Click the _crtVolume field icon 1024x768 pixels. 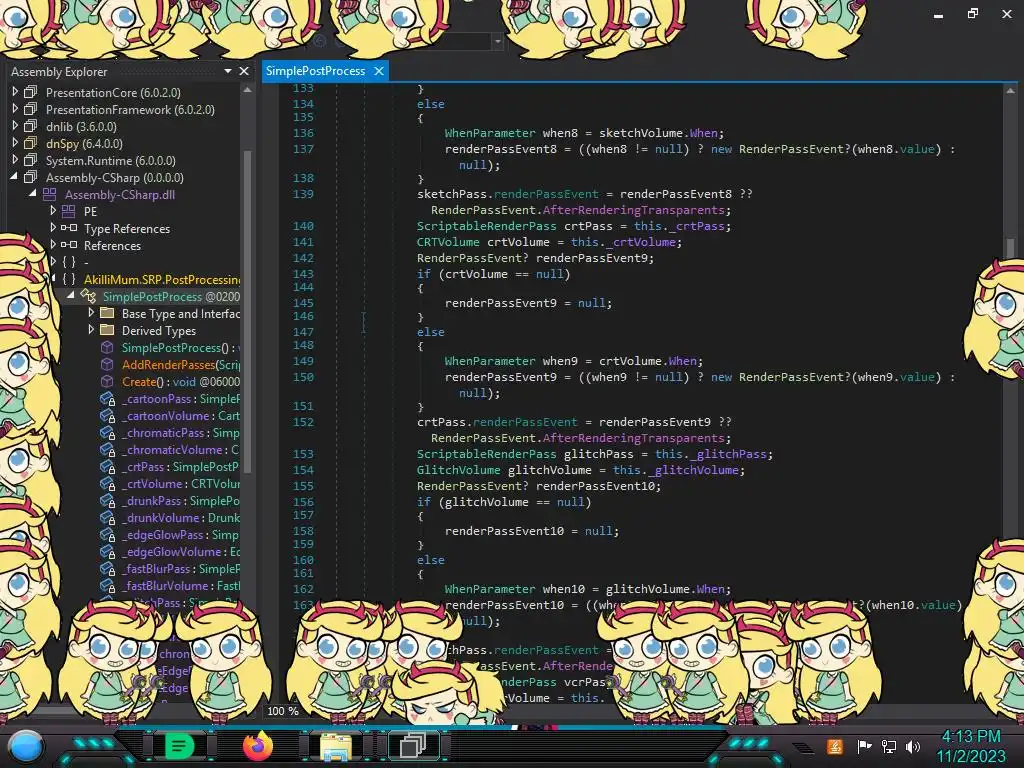pyautogui.click(x=108, y=483)
